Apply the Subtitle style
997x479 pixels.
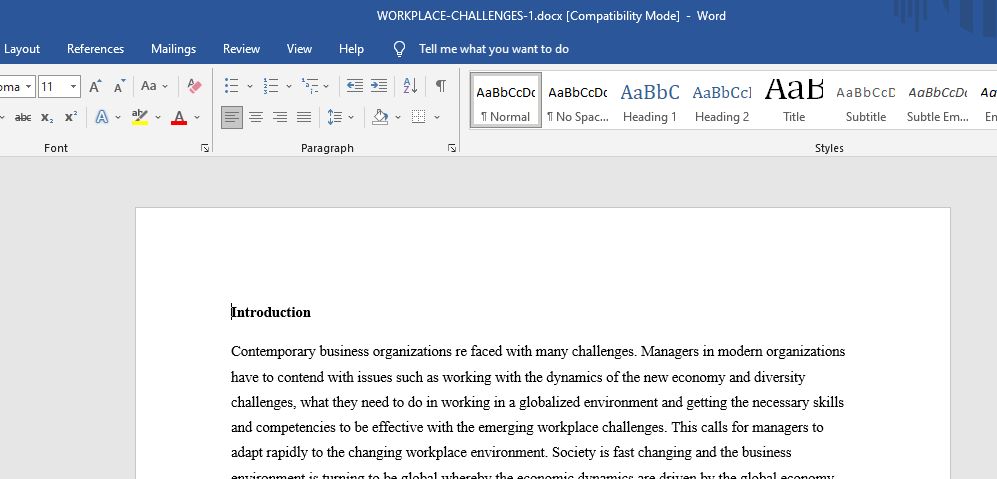pyautogui.click(x=865, y=100)
